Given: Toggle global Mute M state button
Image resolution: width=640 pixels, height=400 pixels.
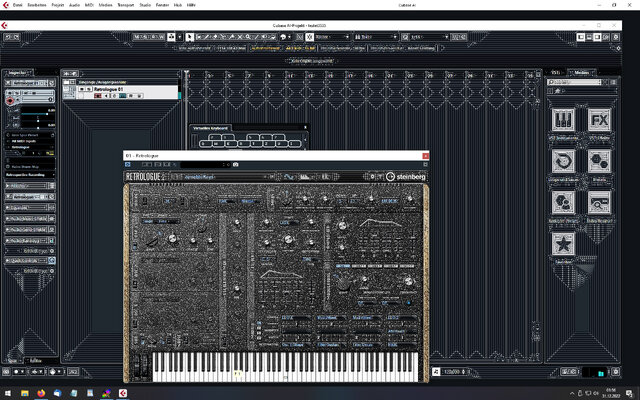Looking at the screenshot, I should click(x=137, y=37).
